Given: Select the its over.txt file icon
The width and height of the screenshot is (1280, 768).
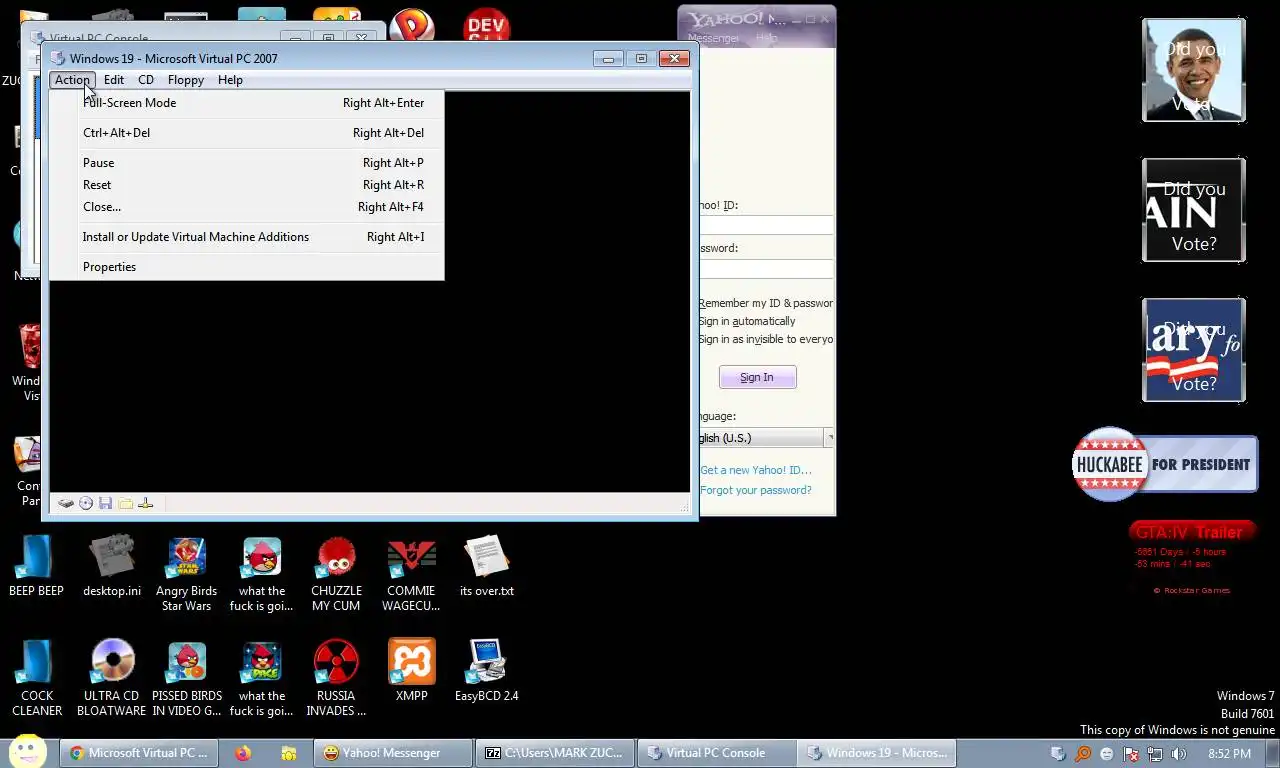Looking at the screenshot, I should [487, 566].
